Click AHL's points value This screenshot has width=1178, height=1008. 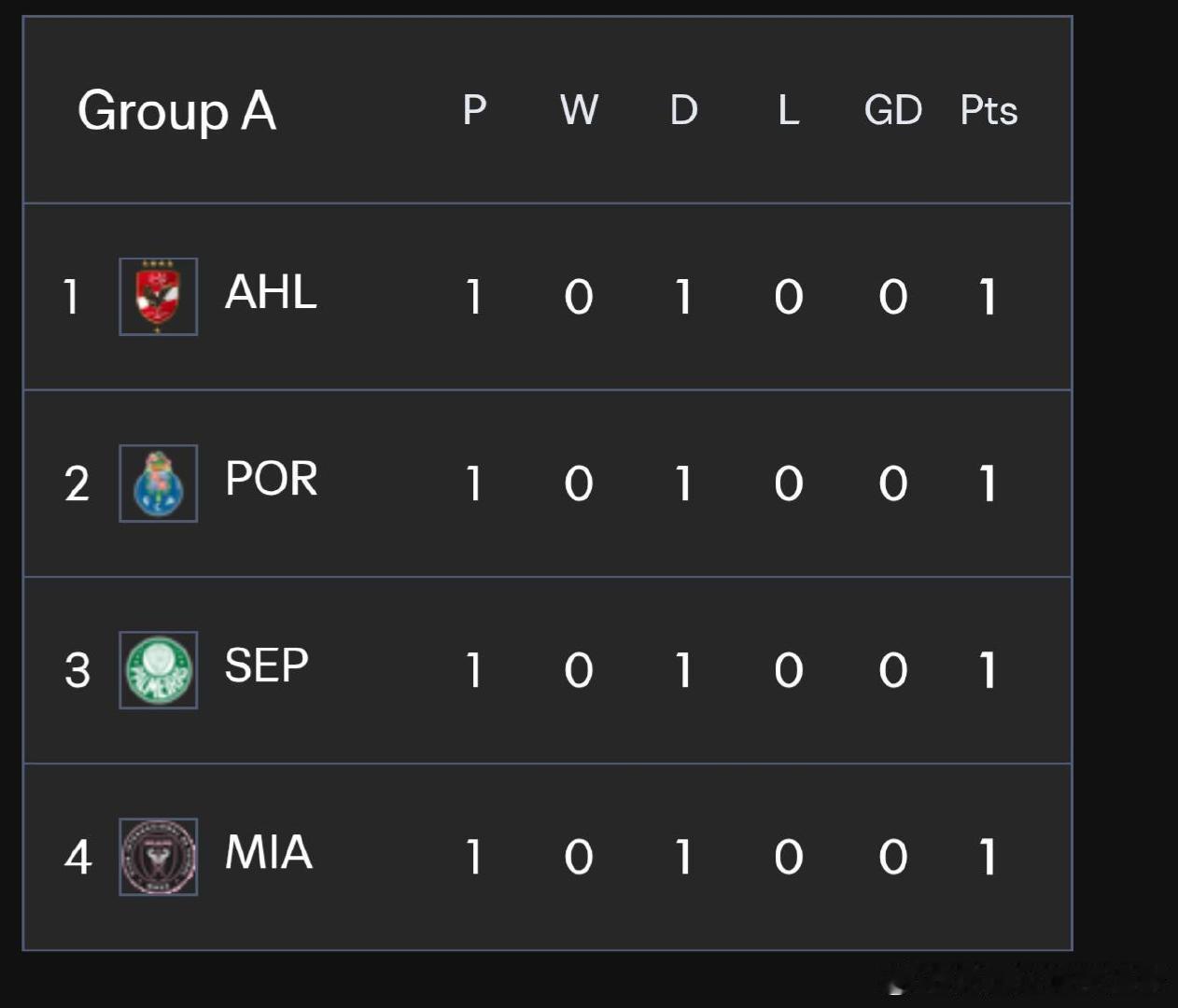[988, 297]
